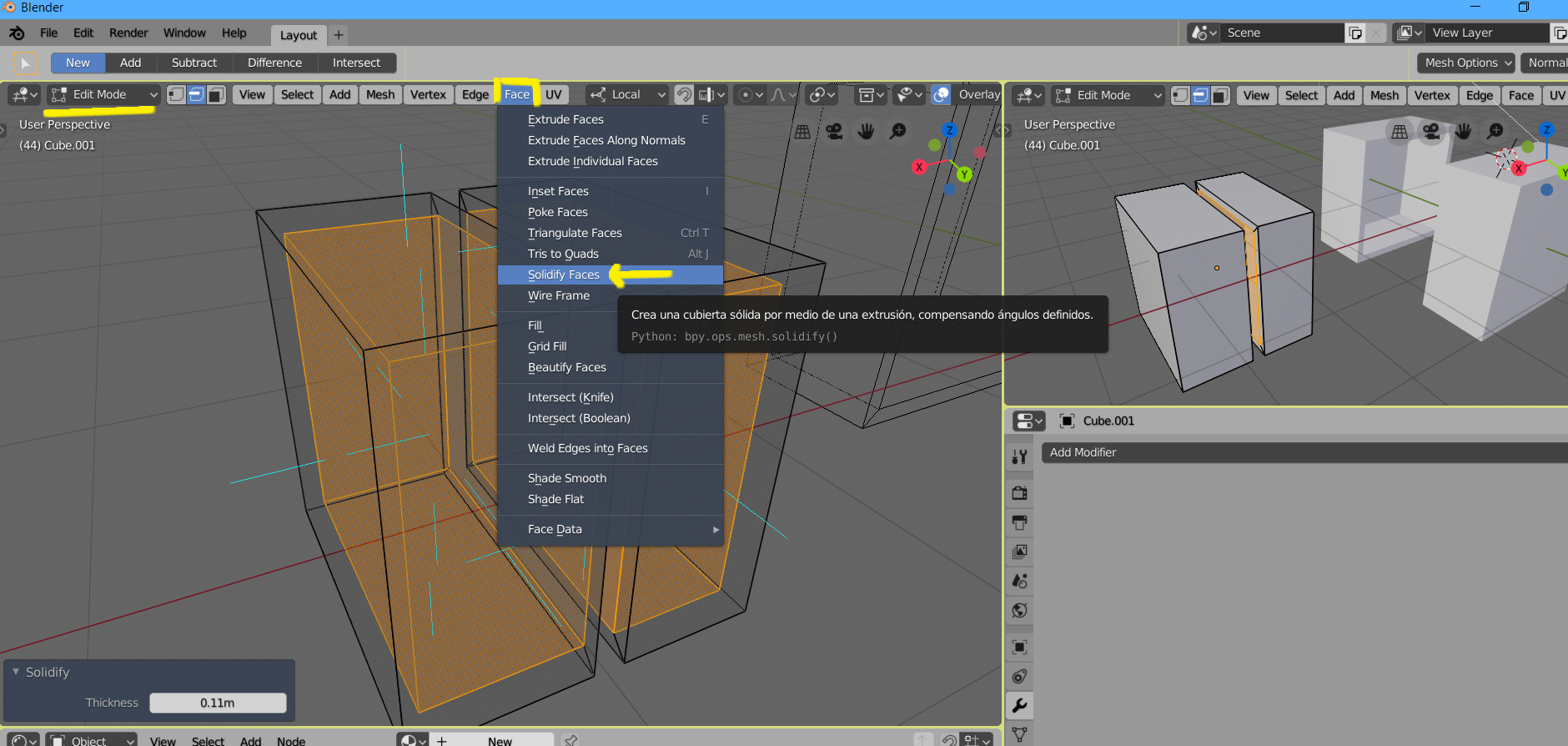Screen dimensions: 1568x746
Task: Enable vertex select mode in left viewport
Action: click(176, 94)
